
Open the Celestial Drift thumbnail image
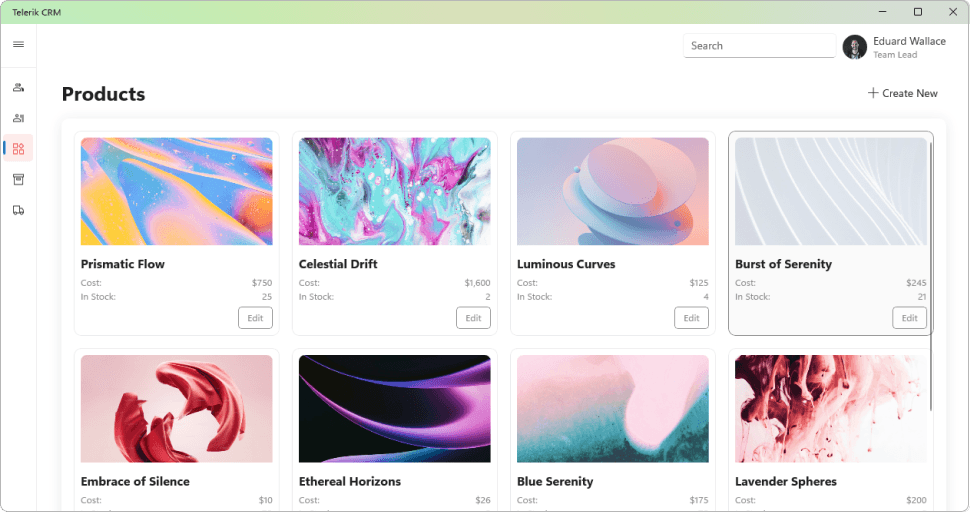pyautogui.click(x=395, y=191)
